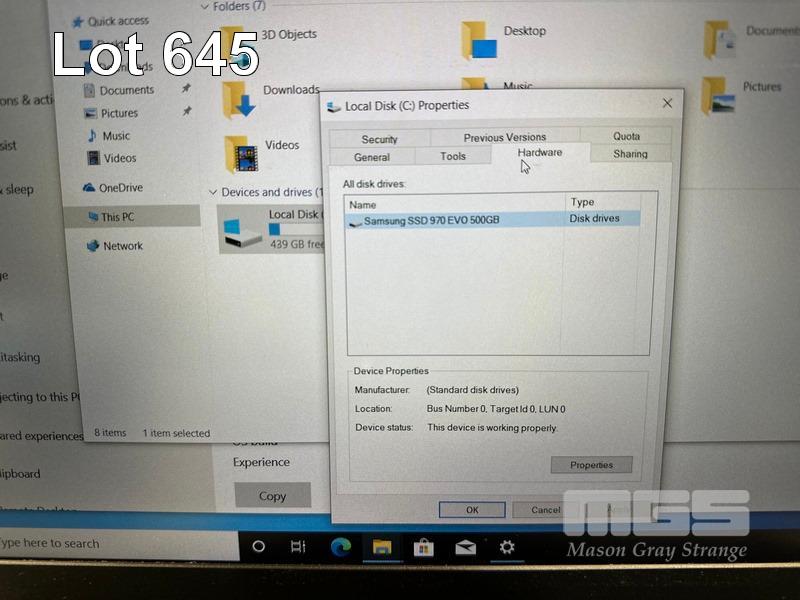Viewport: 800px width, 600px height.
Task: Open the Desktop folder icon
Action: [x=479, y=40]
